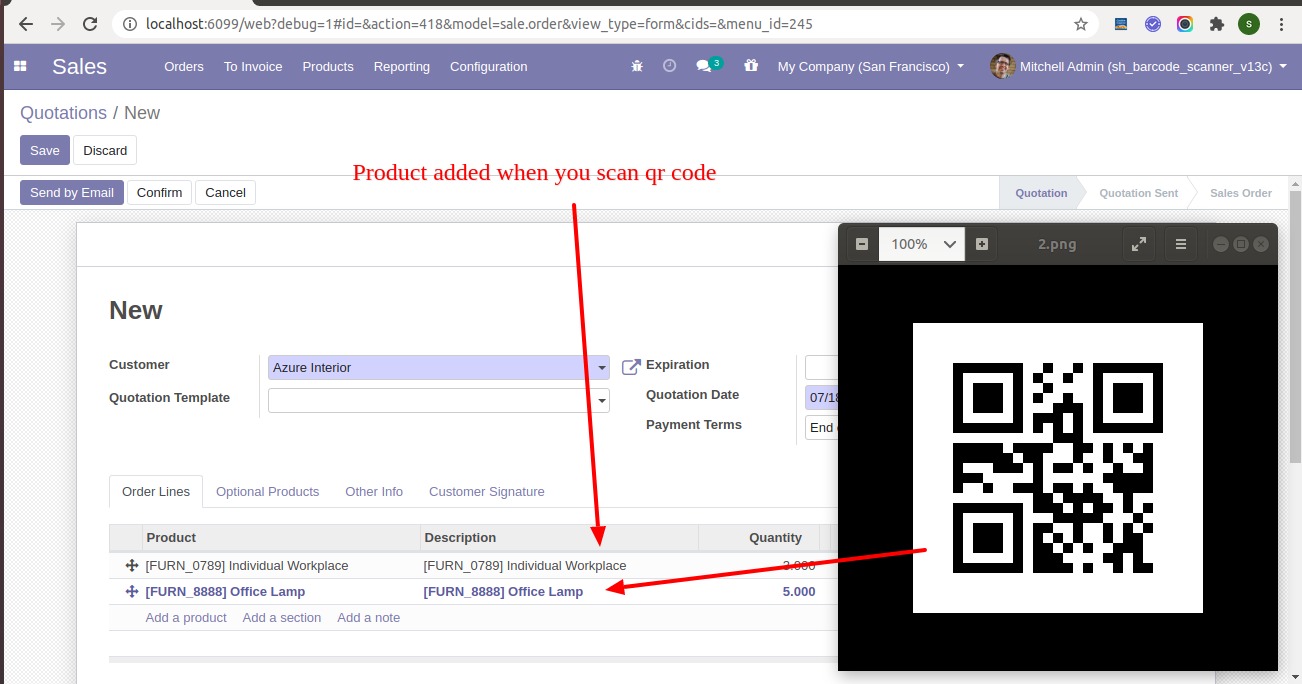Click Add a note link
1302x684 pixels.
(x=369, y=617)
